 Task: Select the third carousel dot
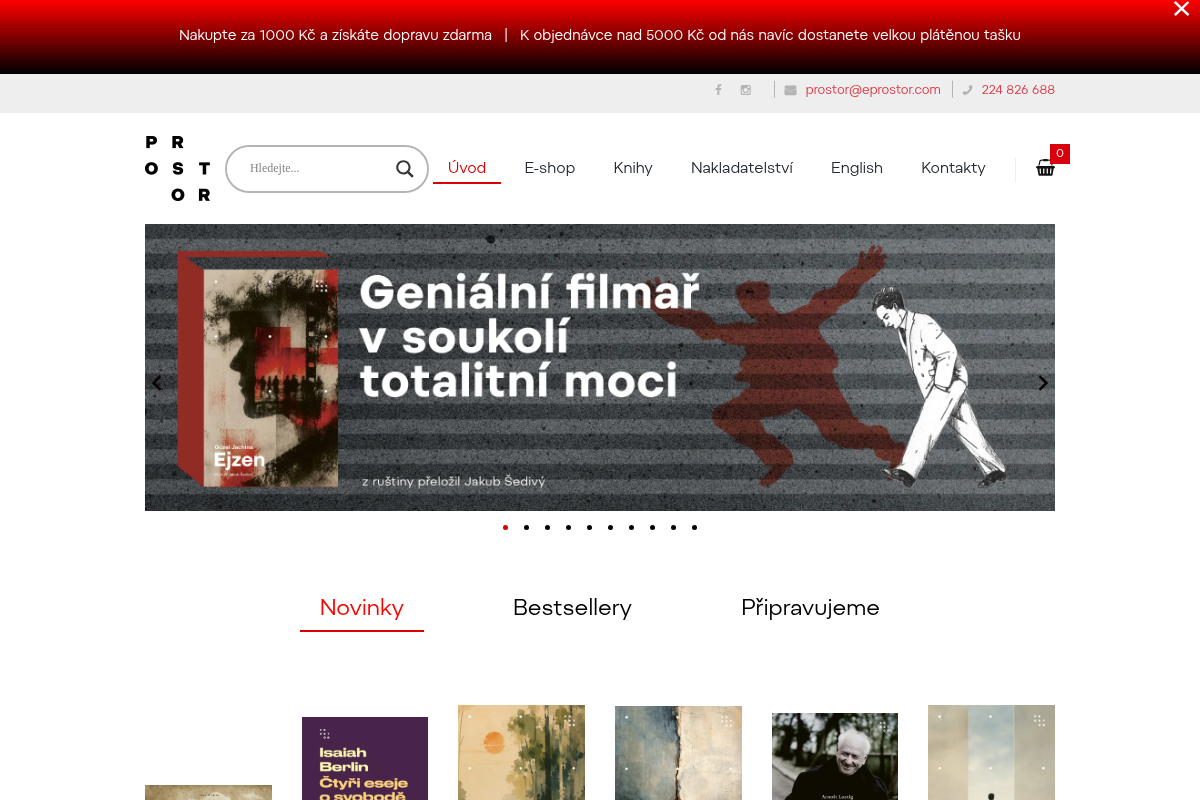pos(547,527)
